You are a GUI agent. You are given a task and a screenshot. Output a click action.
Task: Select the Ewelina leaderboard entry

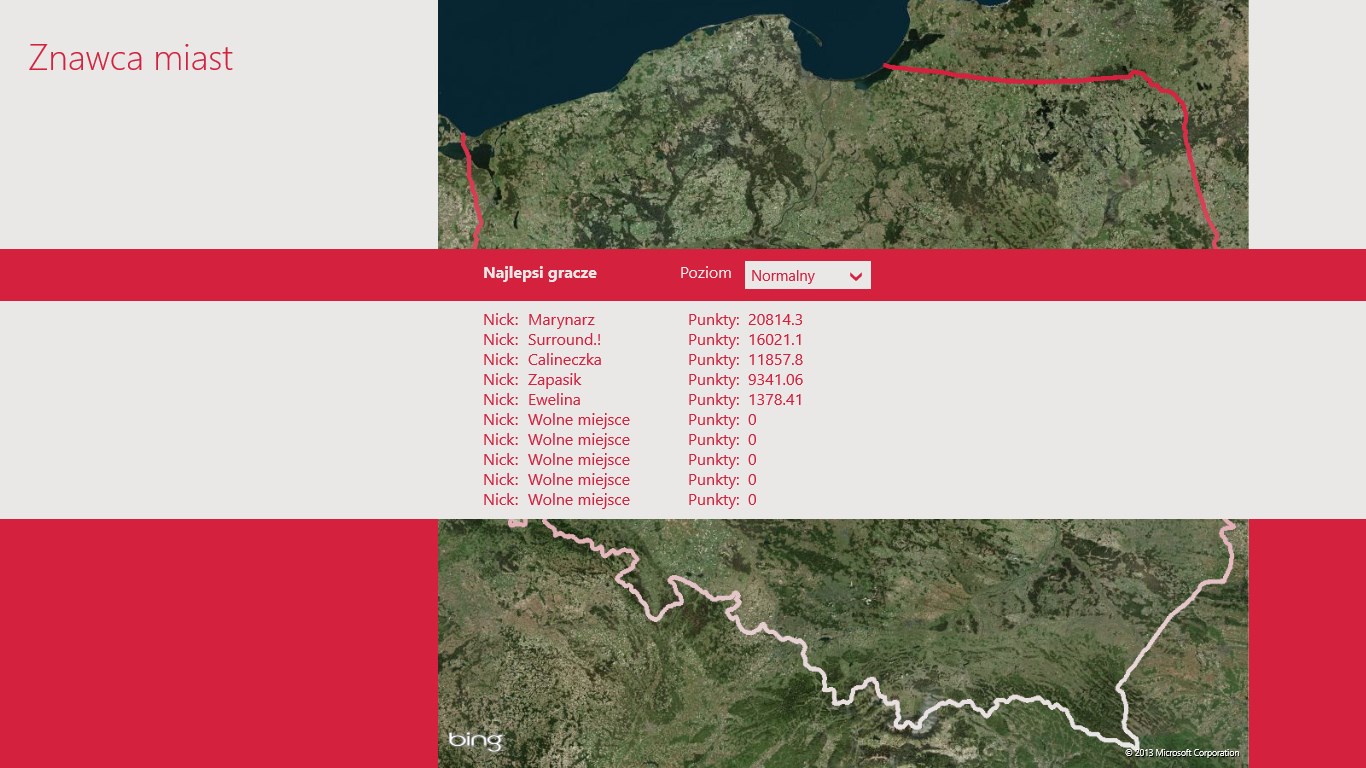coord(554,400)
